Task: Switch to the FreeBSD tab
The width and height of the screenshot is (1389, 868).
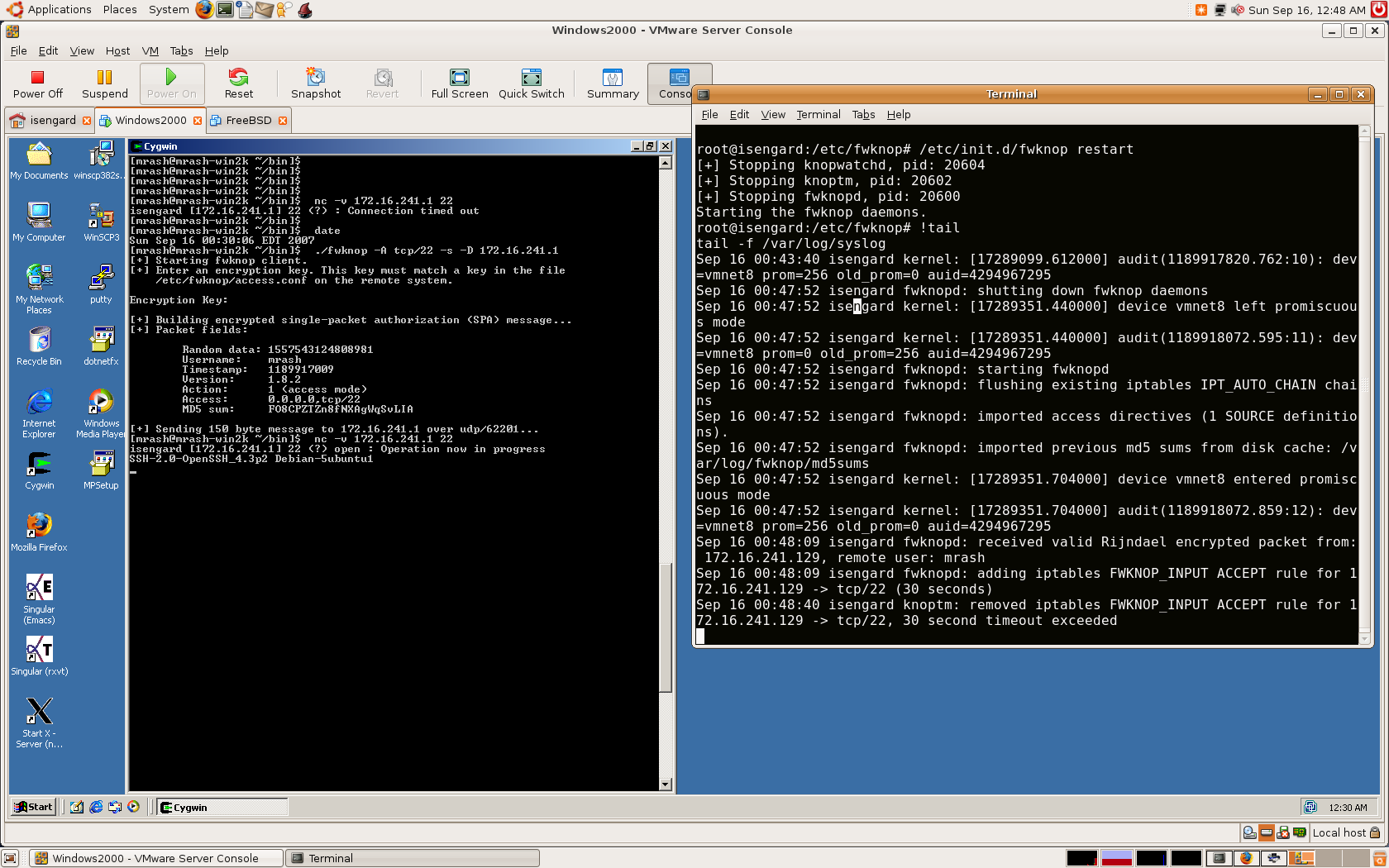Action: [248, 121]
